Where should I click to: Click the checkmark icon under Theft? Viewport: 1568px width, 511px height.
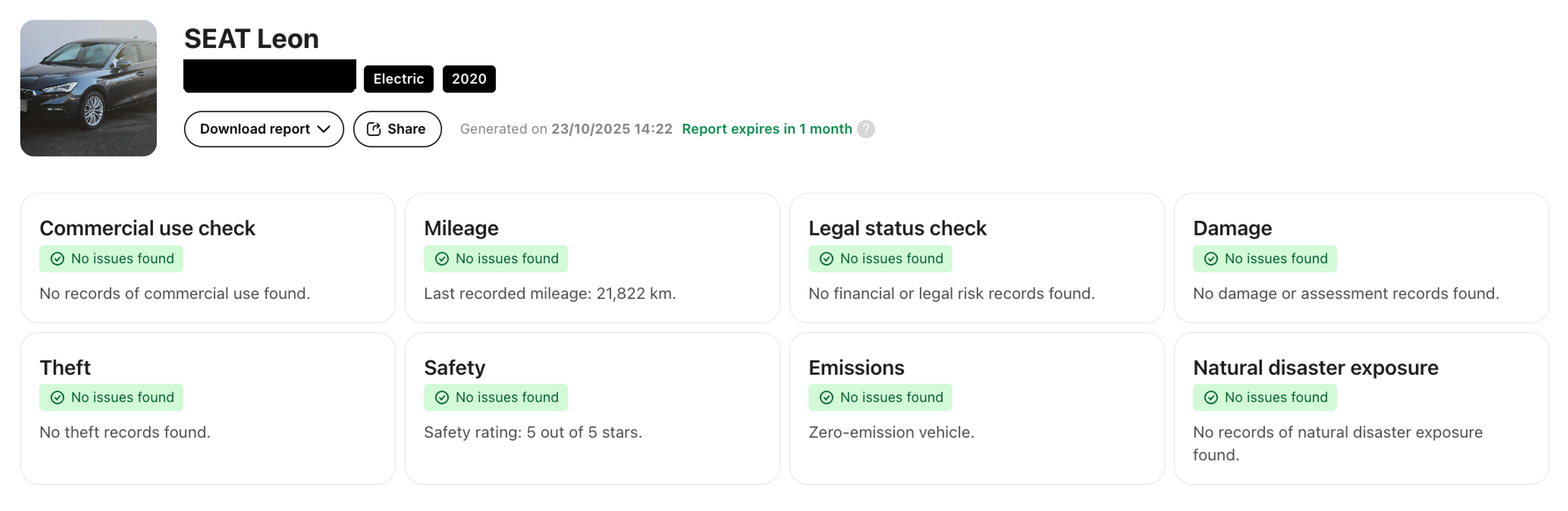(x=57, y=398)
